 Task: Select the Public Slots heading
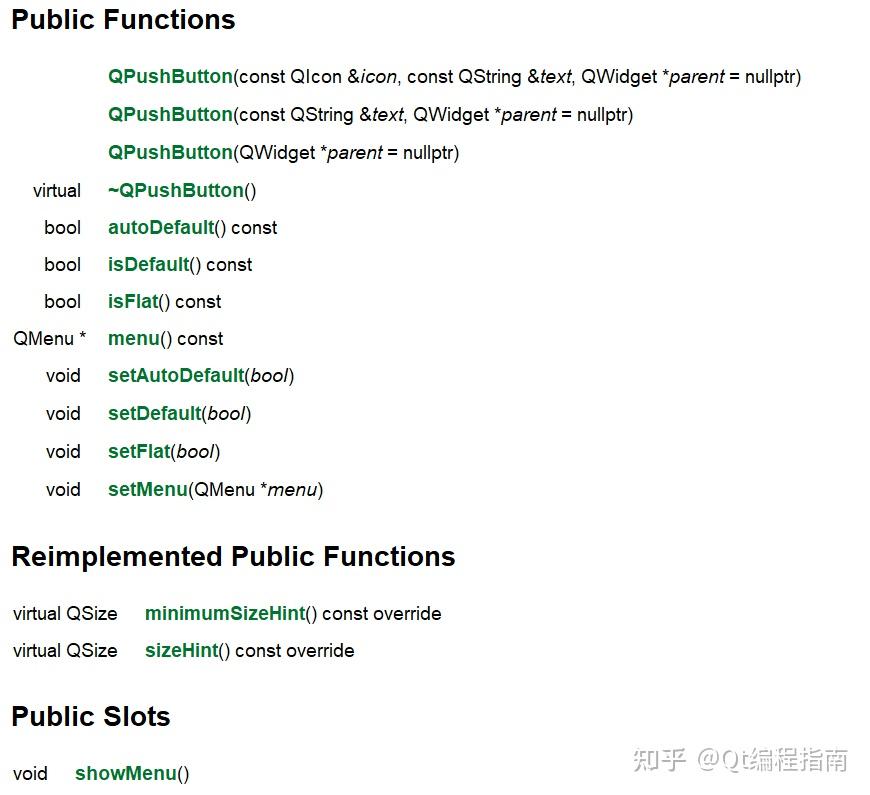[90, 716]
